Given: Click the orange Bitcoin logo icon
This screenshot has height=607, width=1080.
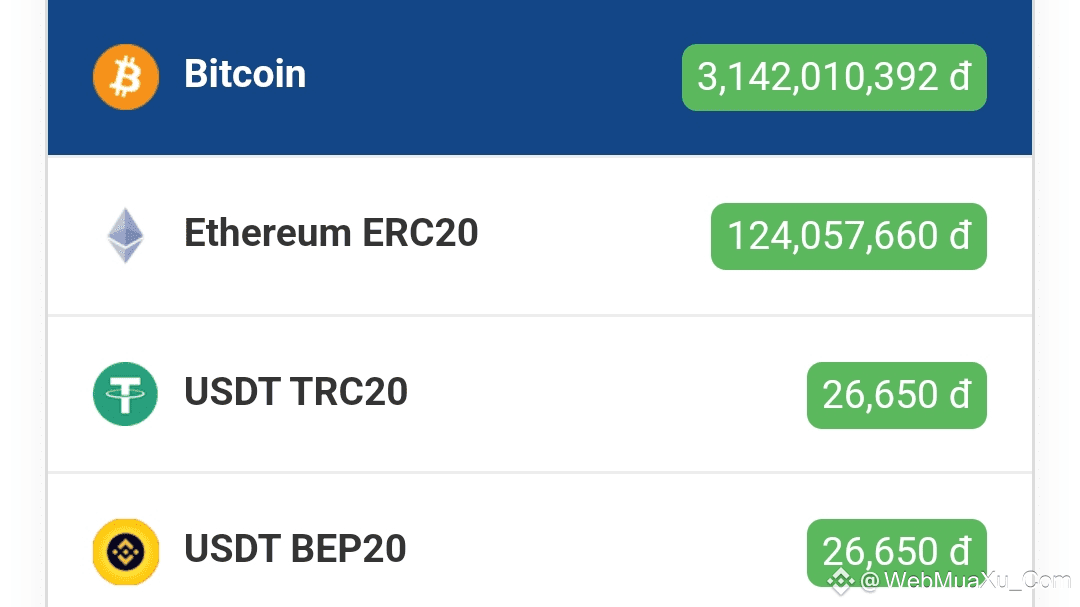Looking at the screenshot, I should click(x=126, y=76).
